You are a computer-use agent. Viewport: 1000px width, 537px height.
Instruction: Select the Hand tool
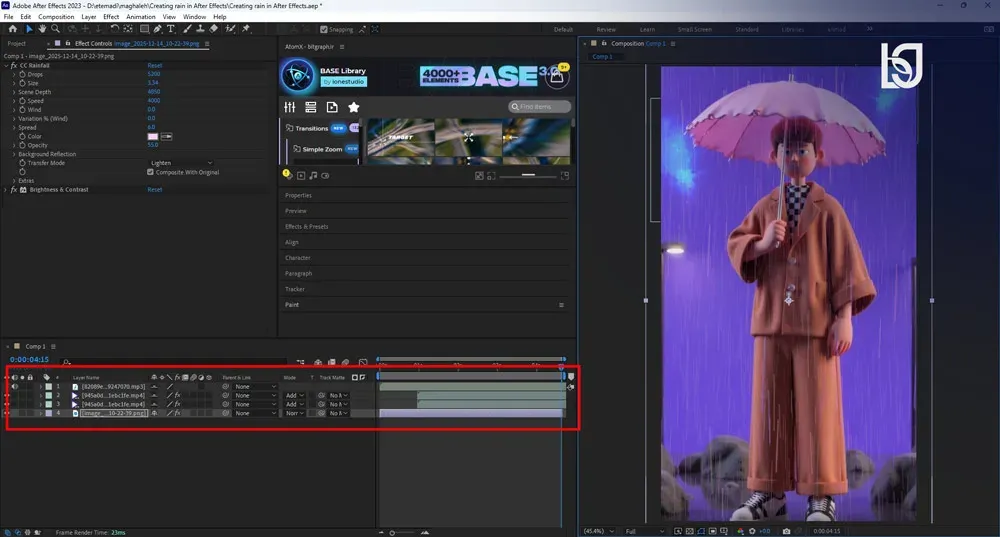[42, 29]
